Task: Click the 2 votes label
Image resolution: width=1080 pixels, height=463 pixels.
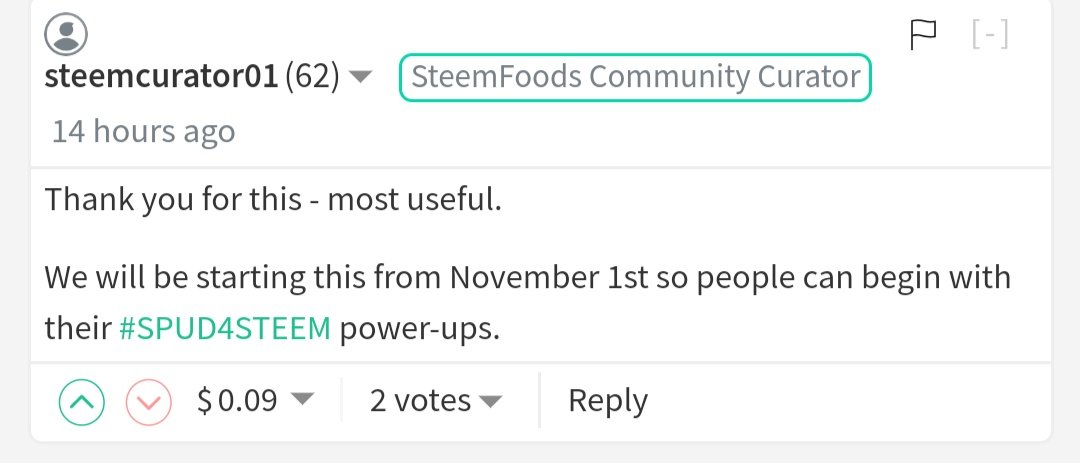Action: (x=420, y=400)
